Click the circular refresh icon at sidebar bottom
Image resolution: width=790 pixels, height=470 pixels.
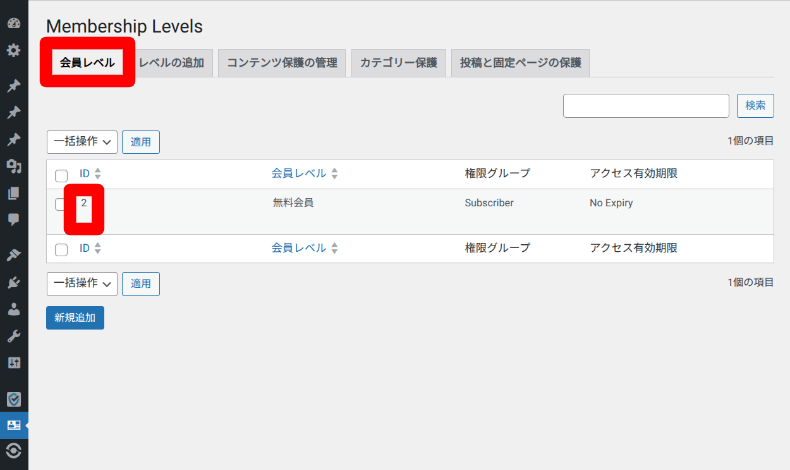[14, 450]
